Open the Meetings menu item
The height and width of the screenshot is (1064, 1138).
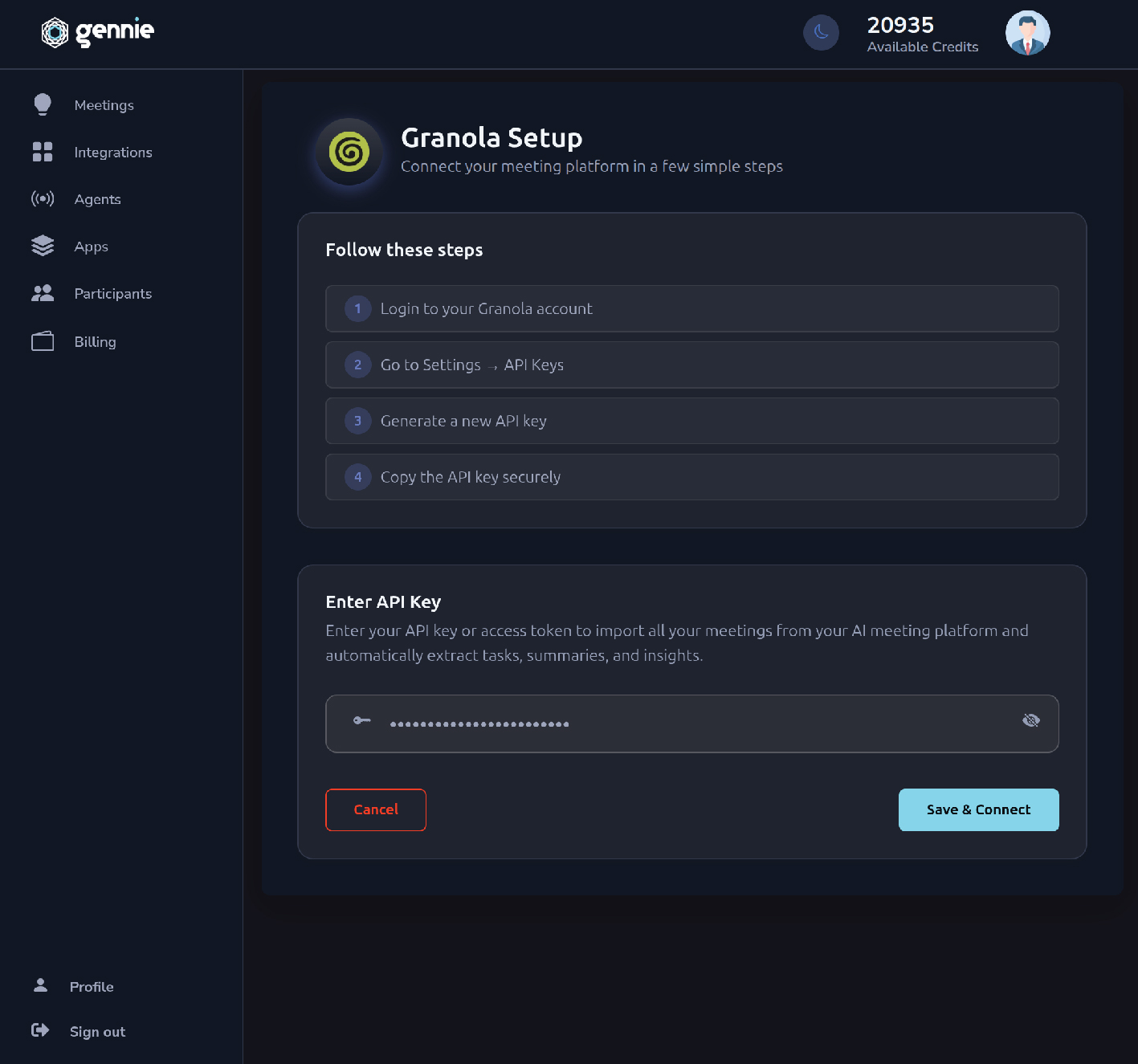pyautogui.click(x=104, y=105)
